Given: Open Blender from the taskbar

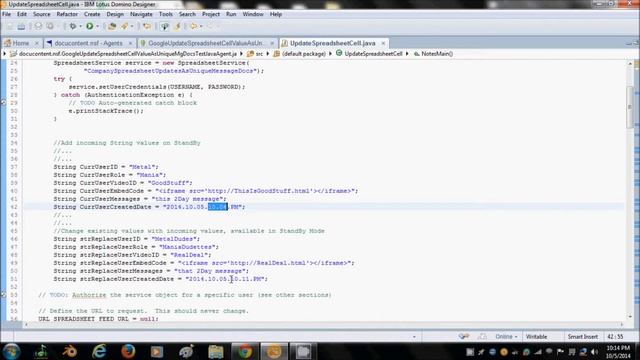Looking at the screenshot, I should coord(69,351).
